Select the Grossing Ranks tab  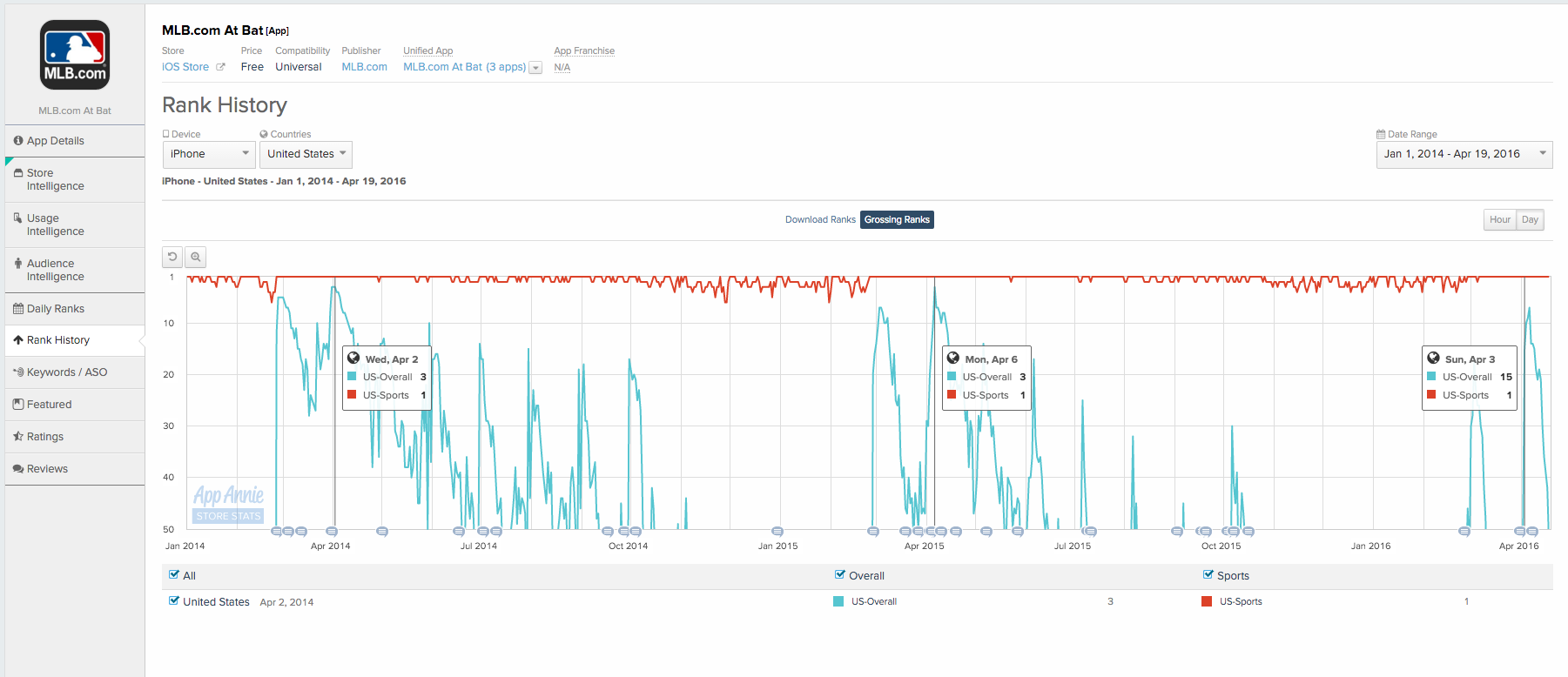pyautogui.click(x=897, y=219)
